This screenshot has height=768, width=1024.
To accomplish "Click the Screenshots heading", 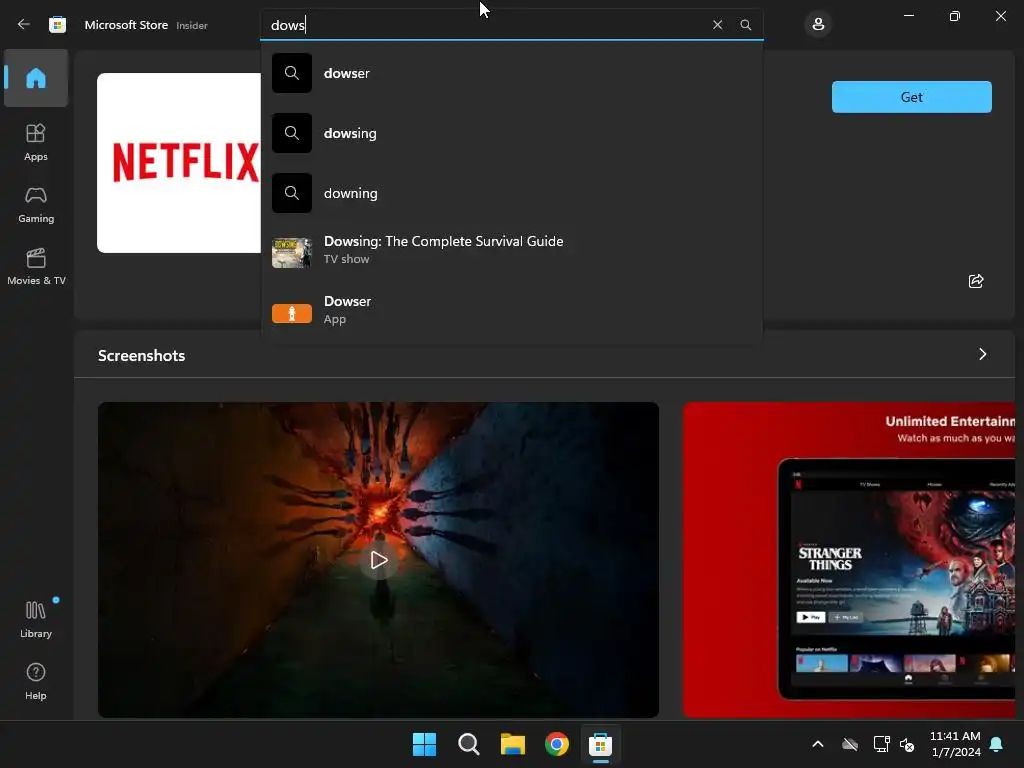I will (142, 355).
